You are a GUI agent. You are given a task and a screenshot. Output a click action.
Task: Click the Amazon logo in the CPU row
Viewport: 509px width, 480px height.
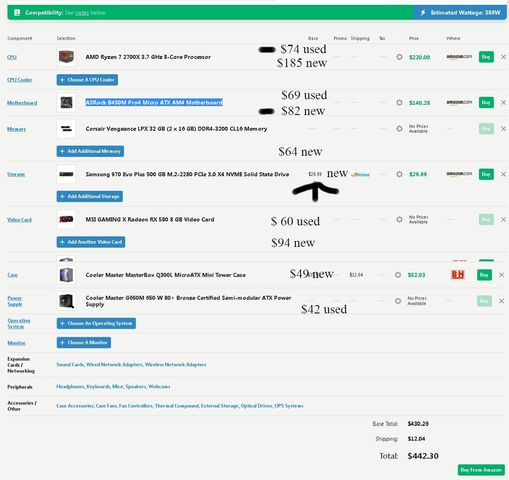pyautogui.click(x=459, y=57)
